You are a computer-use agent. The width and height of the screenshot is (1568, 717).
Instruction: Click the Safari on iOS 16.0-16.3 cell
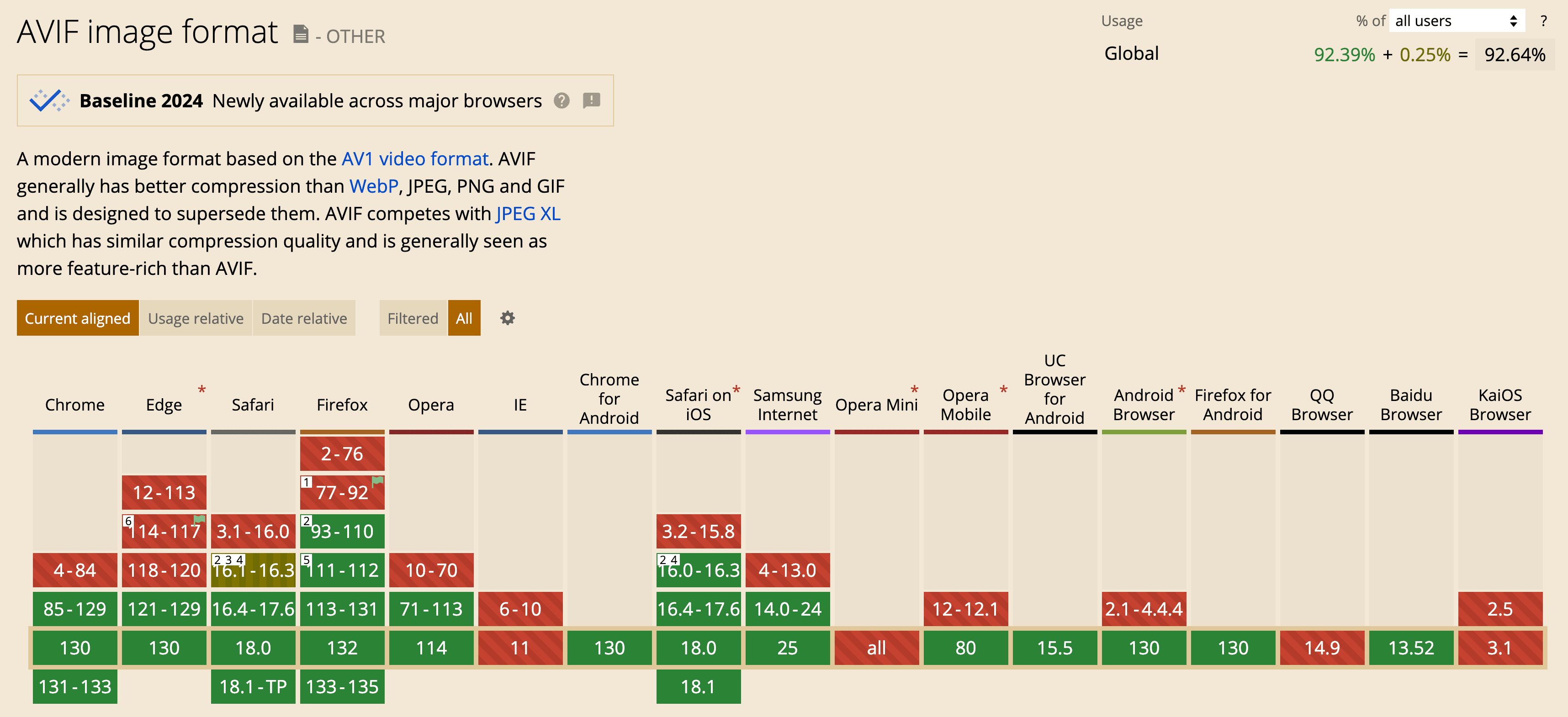[x=698, y=570]
